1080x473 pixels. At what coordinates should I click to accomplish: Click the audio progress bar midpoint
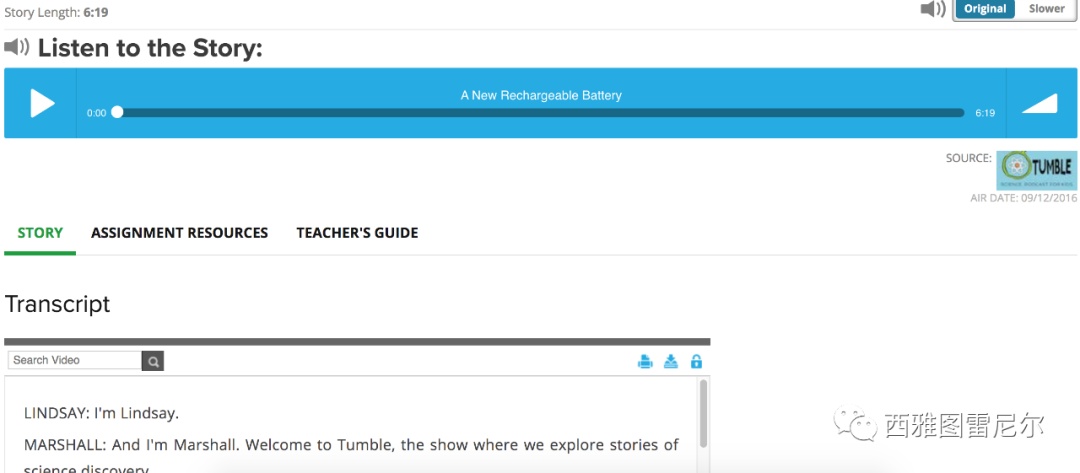pyautogui.click(x=540, y=113)
